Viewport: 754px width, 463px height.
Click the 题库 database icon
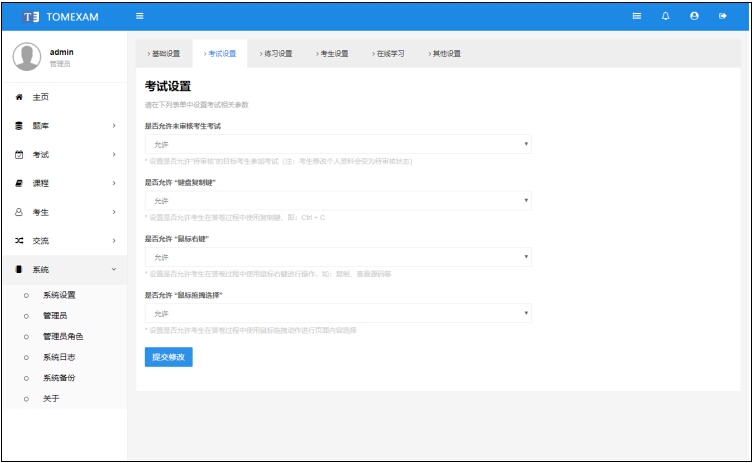[x=19, y=125]
